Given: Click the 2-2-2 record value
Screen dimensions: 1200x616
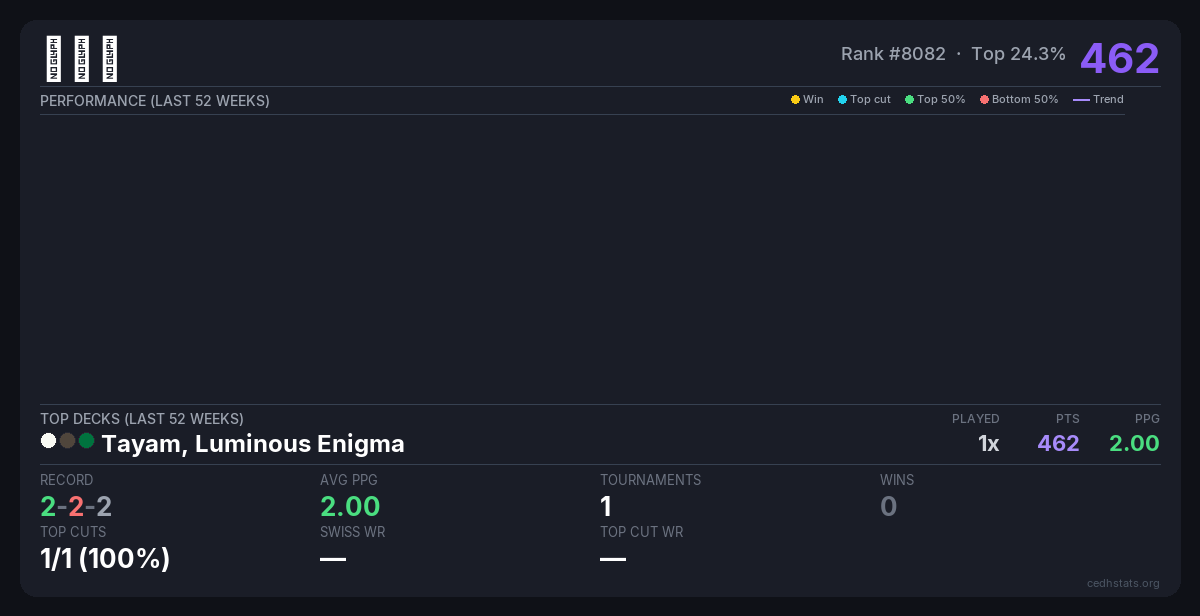Looking at the screenshot, I should pos(76,507).
